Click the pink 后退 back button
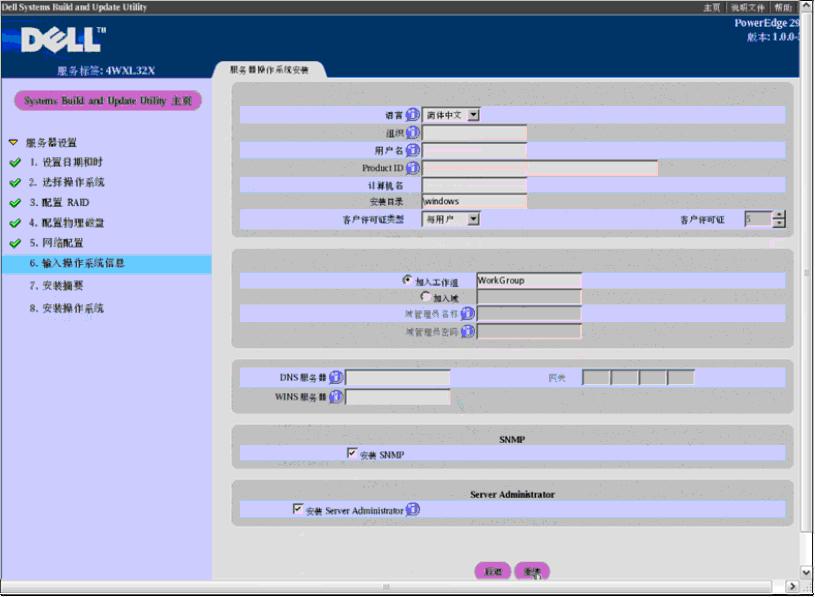815x597 pixels. click(493, 572)
